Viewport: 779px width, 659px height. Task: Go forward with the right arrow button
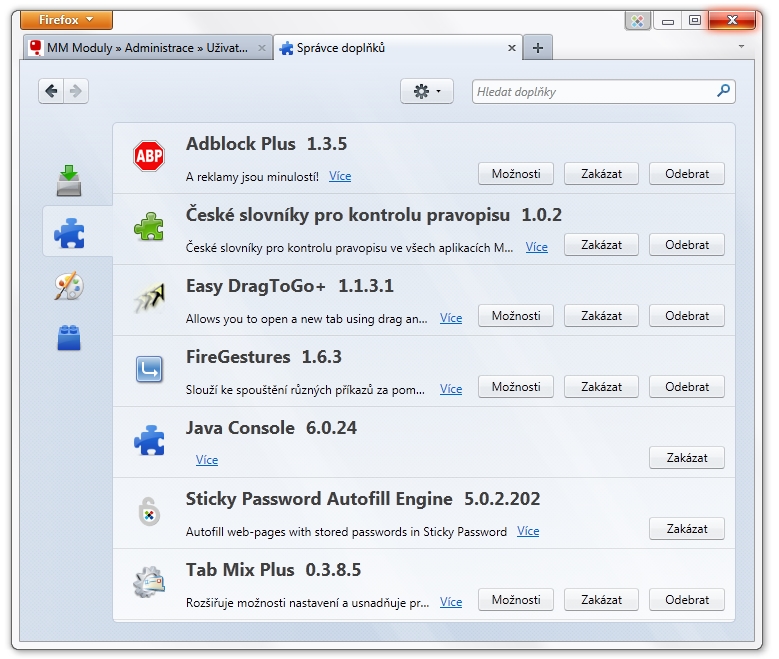tap(76, 91)
